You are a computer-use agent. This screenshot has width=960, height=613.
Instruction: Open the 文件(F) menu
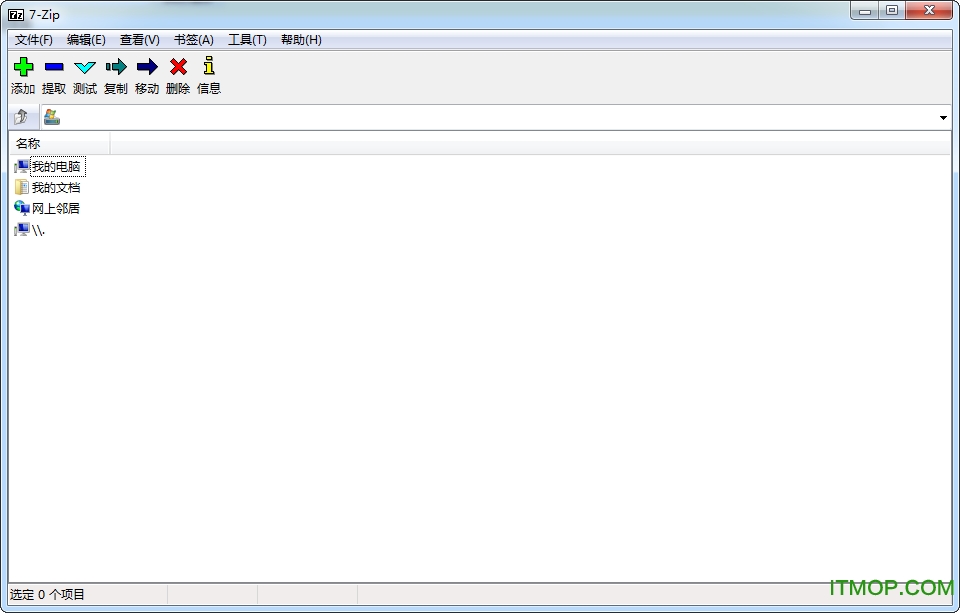34,40
